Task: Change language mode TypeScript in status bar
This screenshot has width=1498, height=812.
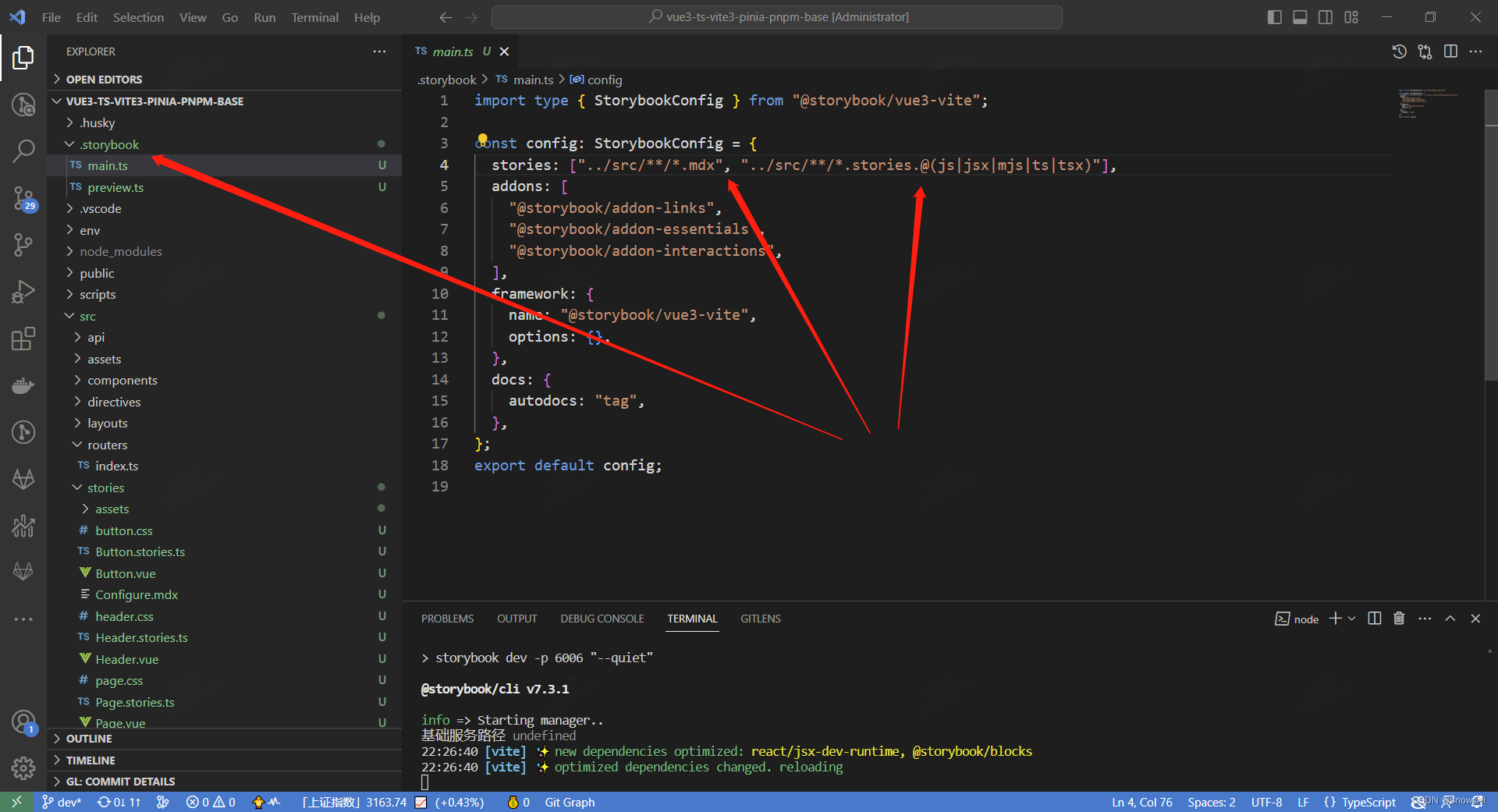Action: pos(1368,802)
